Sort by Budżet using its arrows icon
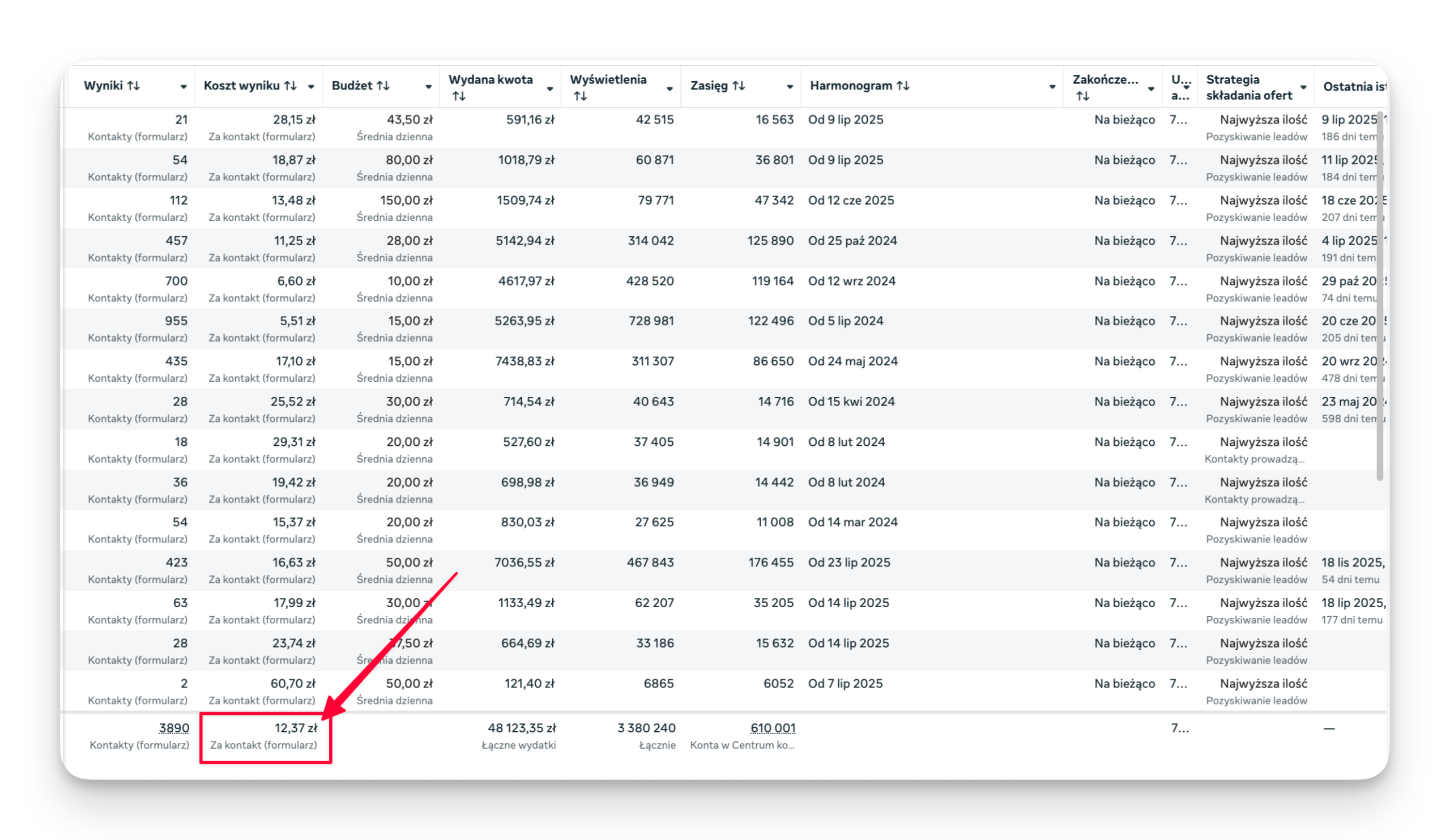Screen dimensions: 1450x840 click(x=383, y=86)
